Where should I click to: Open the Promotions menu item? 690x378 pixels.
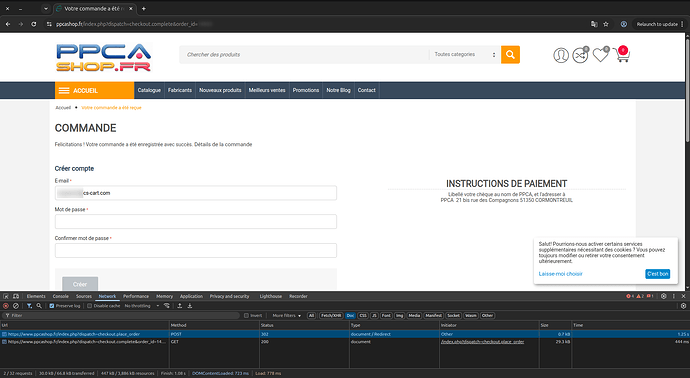click(306, 90)
